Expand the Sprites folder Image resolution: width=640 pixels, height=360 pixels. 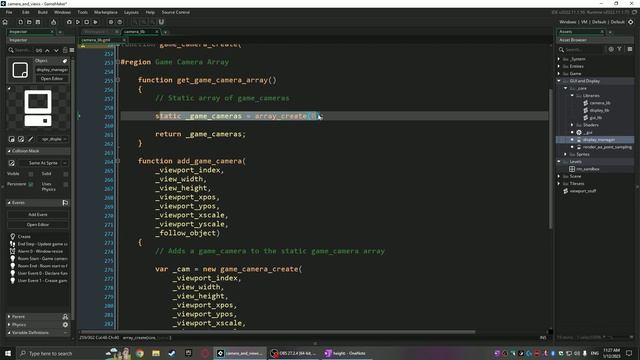(566, 155)
